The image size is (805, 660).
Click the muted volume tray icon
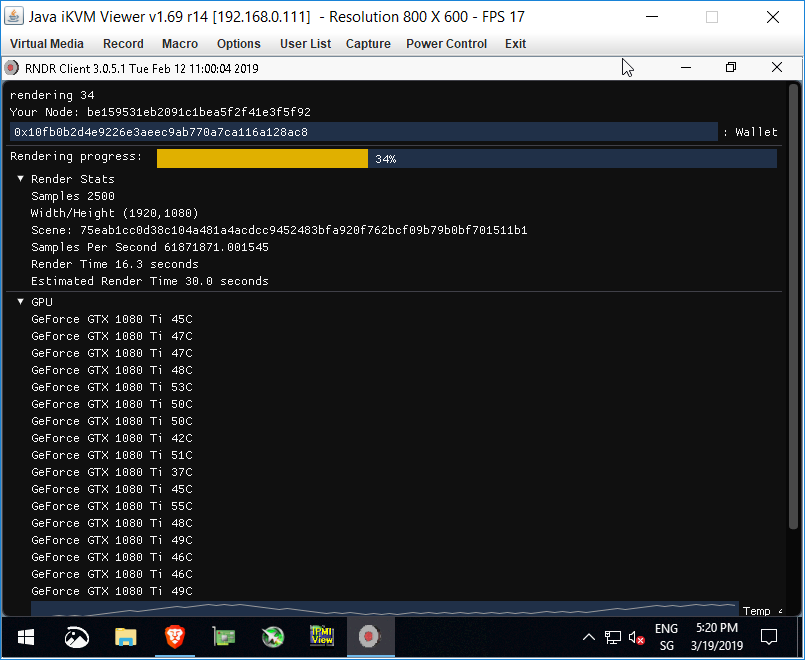point(637,637)
